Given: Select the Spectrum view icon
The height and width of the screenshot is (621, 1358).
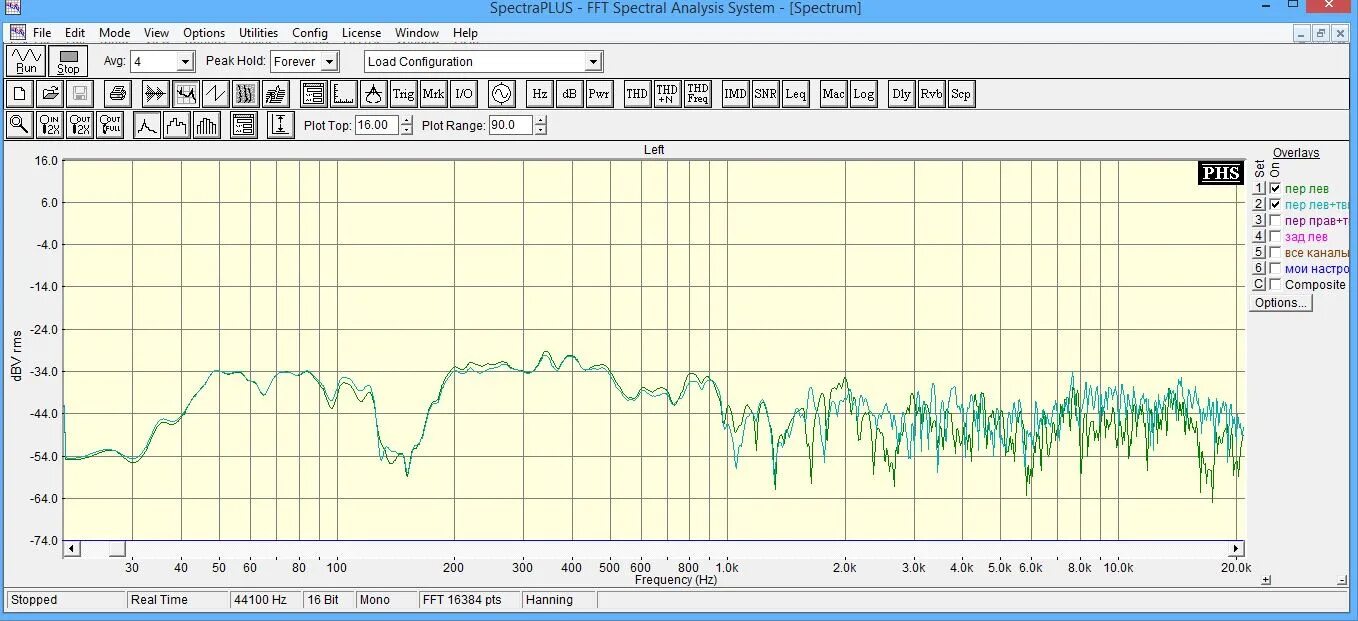Looking at the screenshot, I should [185, 94].
